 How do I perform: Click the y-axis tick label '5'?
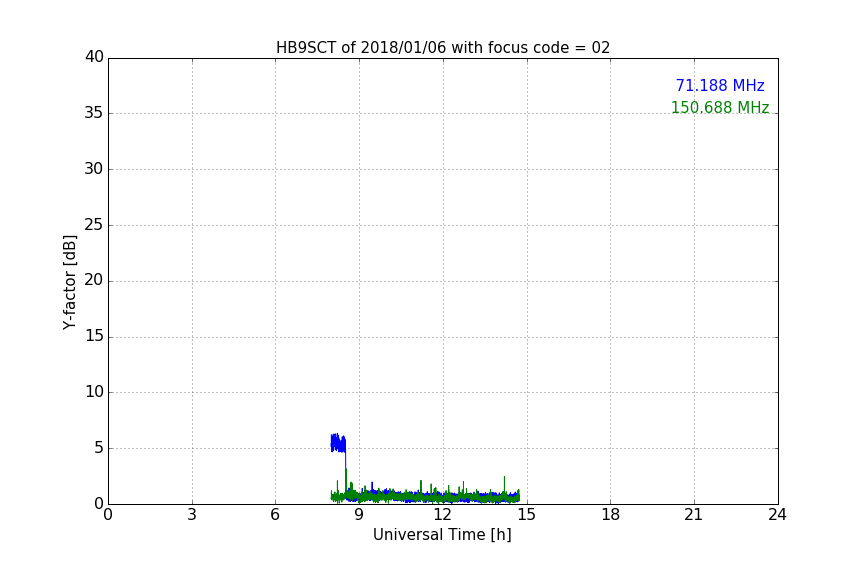tap(99, 448)
